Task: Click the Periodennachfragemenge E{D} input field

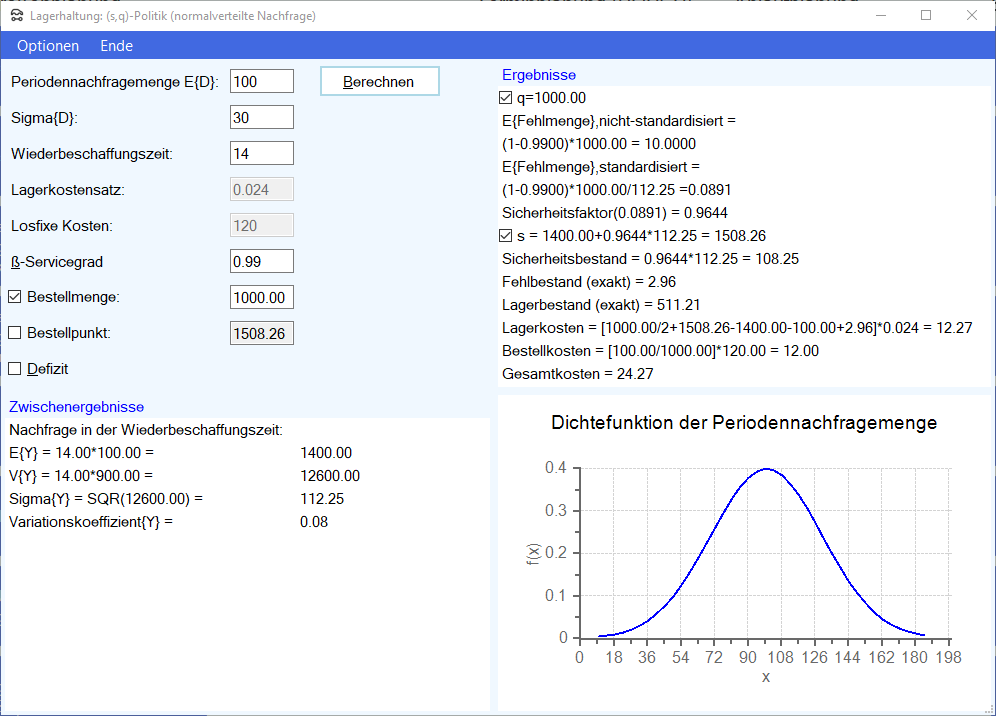Action: tap(261, 81)
